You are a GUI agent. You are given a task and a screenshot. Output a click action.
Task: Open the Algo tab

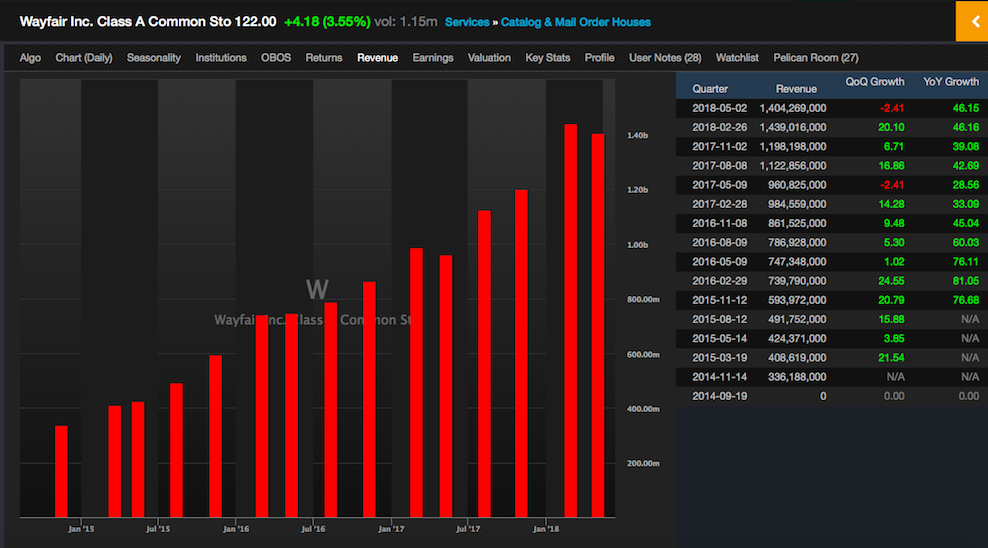pyautogui.click(x=30, y=58)
